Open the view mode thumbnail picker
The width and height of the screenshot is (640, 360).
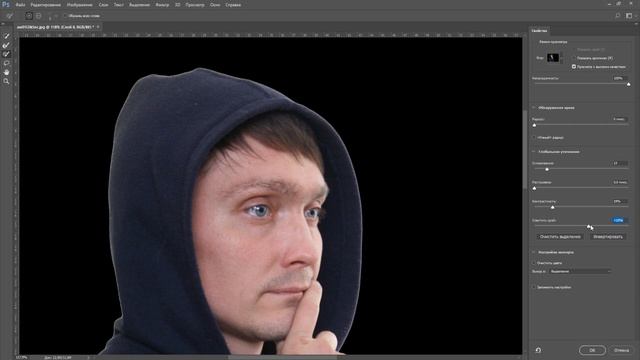553,58
